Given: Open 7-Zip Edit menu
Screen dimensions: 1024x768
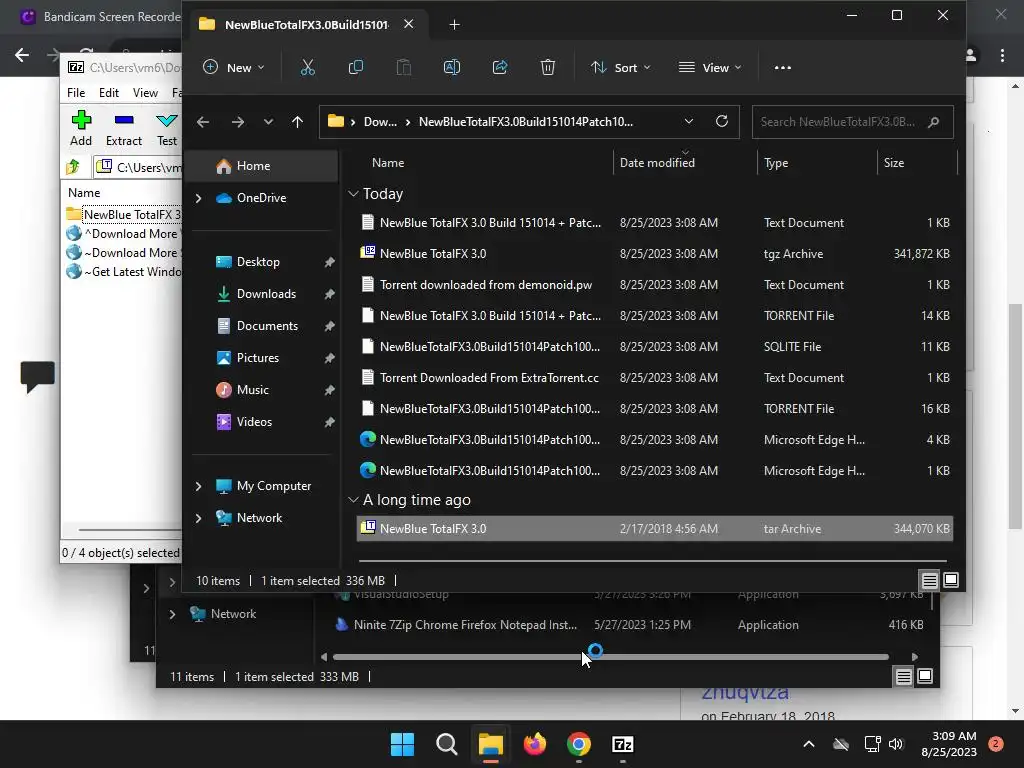Looking at the screenshot, I should tap(109, 93).
